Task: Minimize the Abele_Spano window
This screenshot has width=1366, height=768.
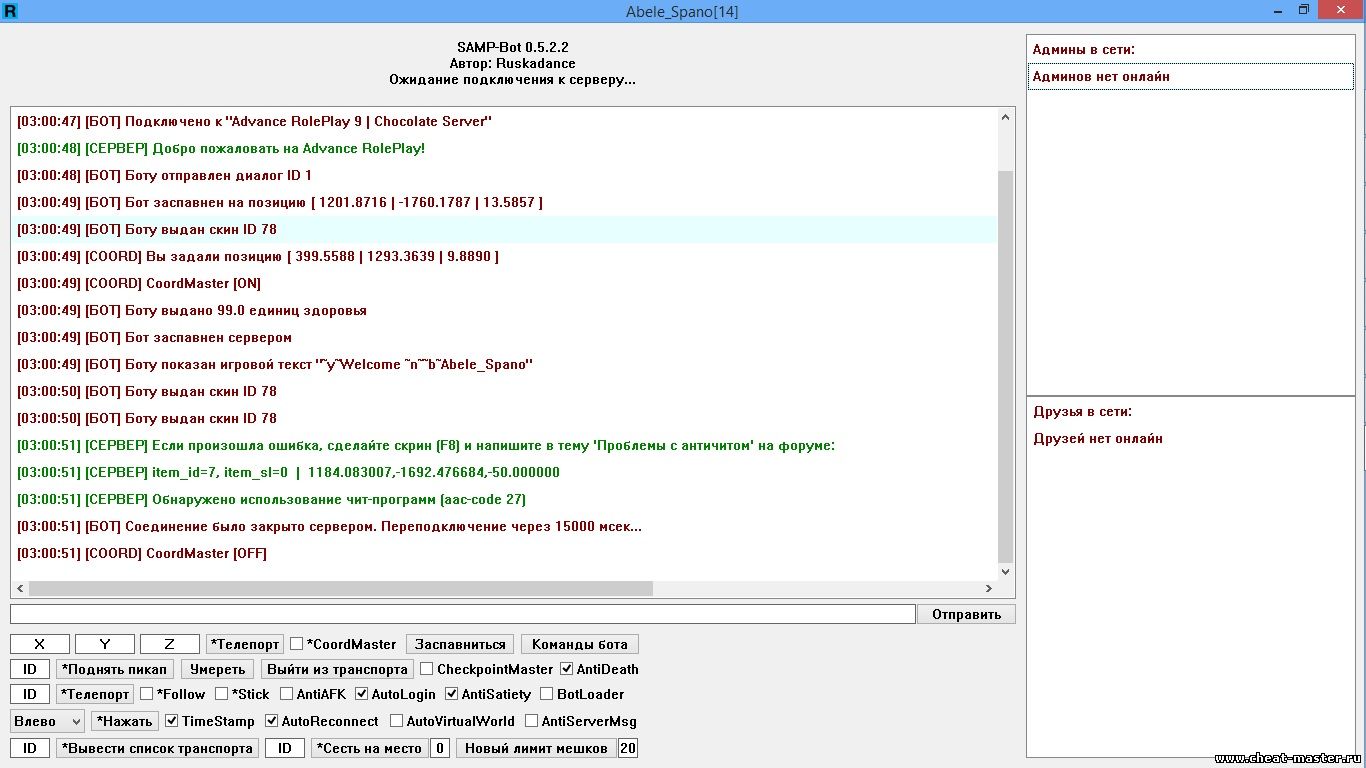Action: [x=1277, y=10]
